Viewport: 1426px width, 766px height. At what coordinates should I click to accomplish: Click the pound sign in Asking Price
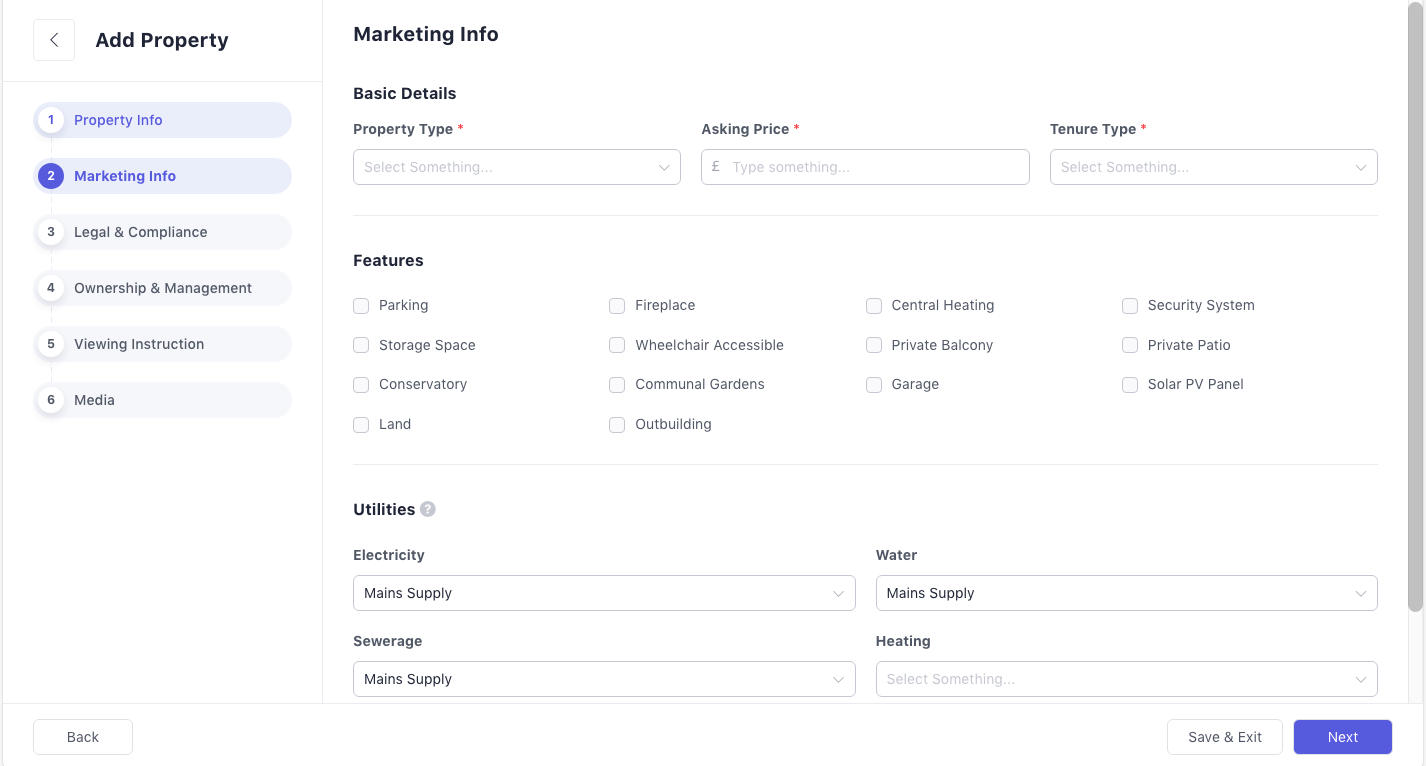(x=716, y=167)
